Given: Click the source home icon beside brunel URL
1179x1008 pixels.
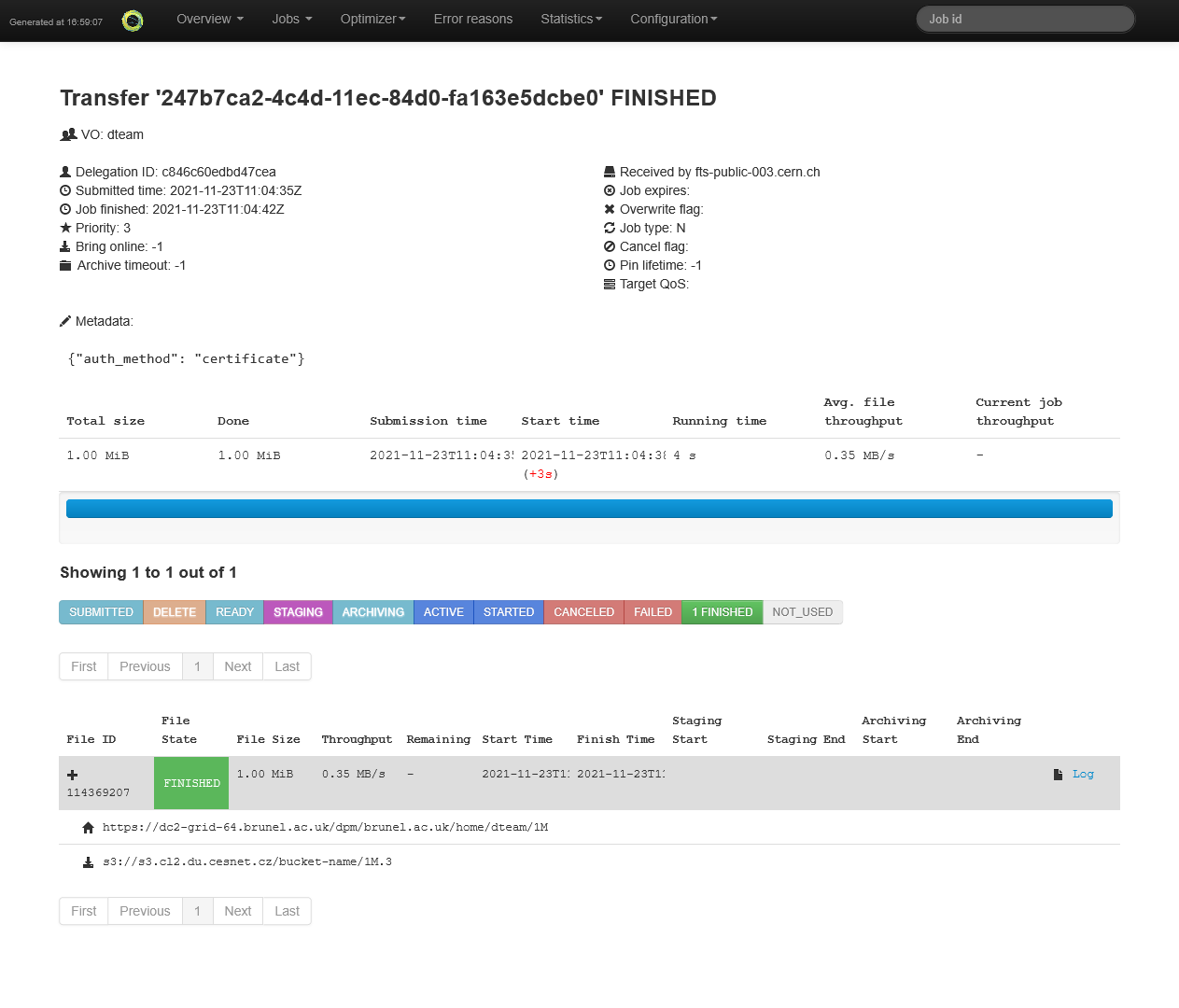Looking at the screenshot, I should pos(88,828).
